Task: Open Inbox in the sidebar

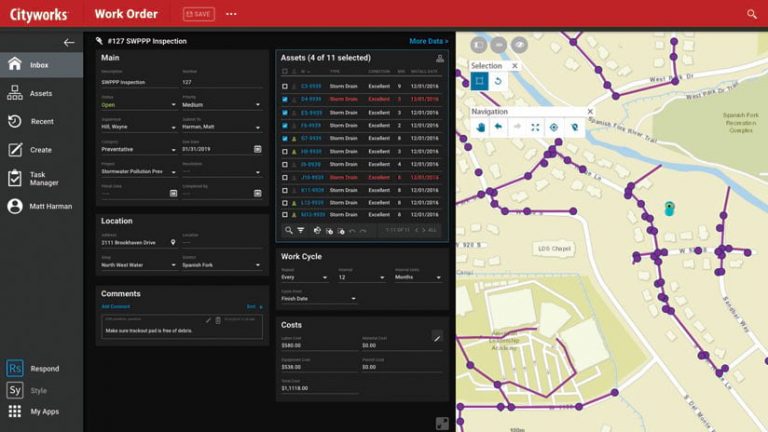Action: click(x=41, y=65)
